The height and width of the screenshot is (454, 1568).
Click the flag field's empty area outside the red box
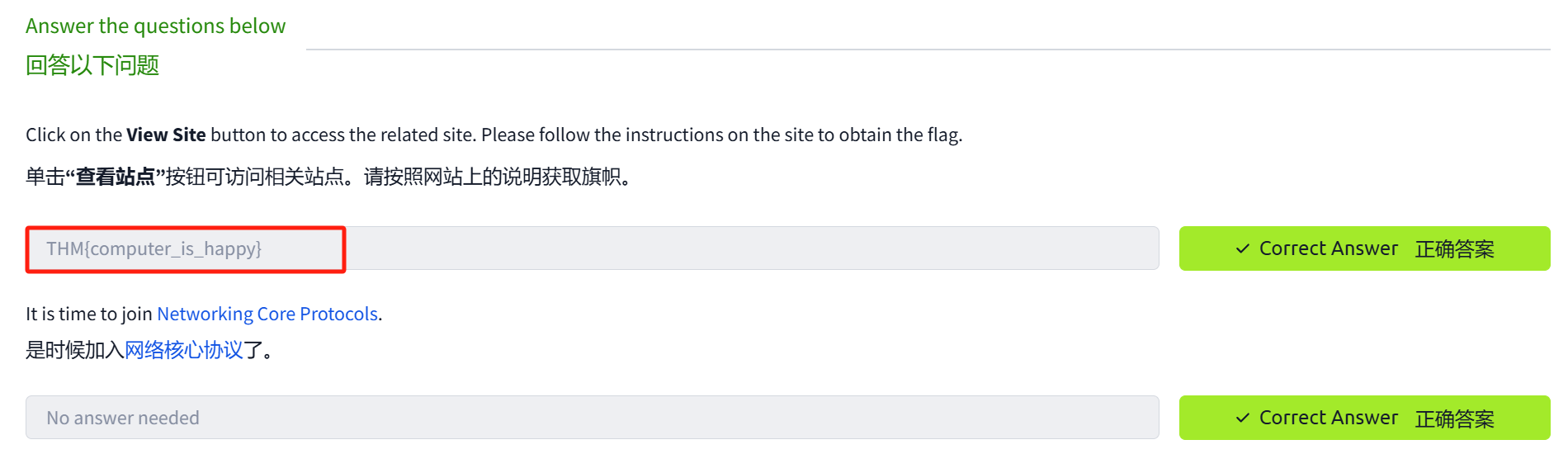[743, 248]
